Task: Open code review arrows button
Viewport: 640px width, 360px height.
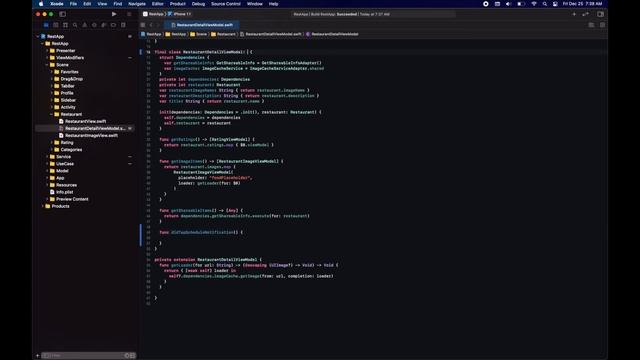Action: [x=586, y=14]
